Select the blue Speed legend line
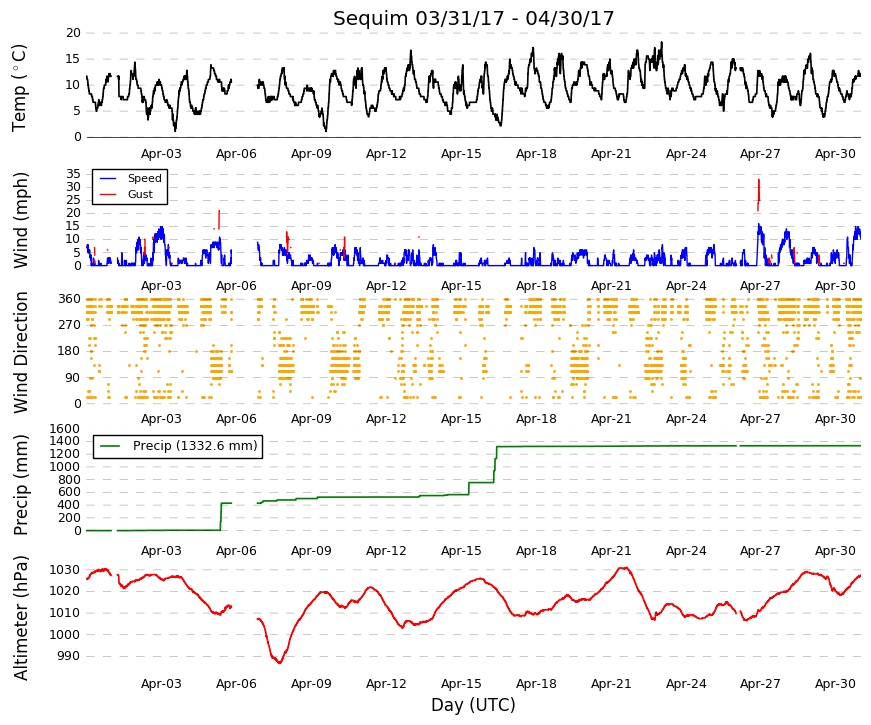 (x=108, y=178)
